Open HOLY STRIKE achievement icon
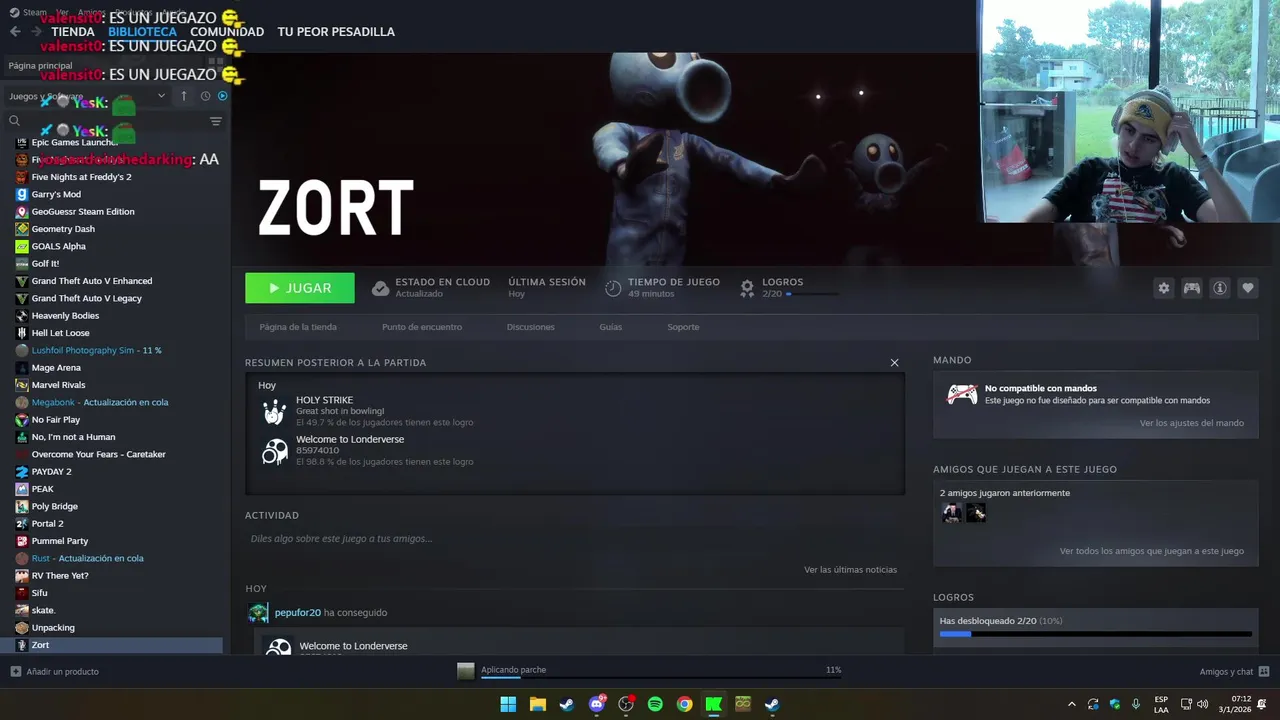The width and height of the screenshot is (1280, 720). pyautogui.click(x=274, y=411)
